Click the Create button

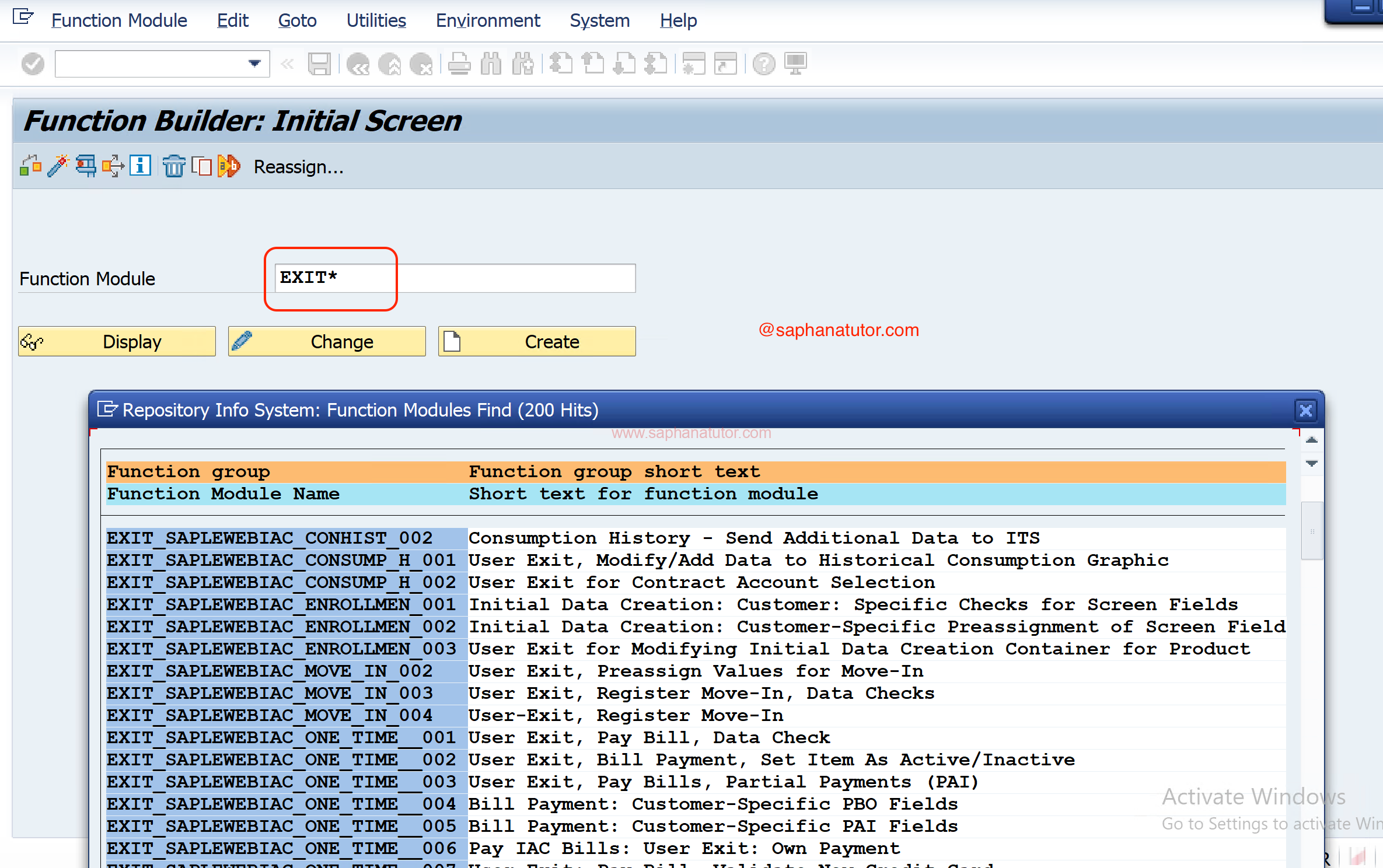[x=537, y=341]
